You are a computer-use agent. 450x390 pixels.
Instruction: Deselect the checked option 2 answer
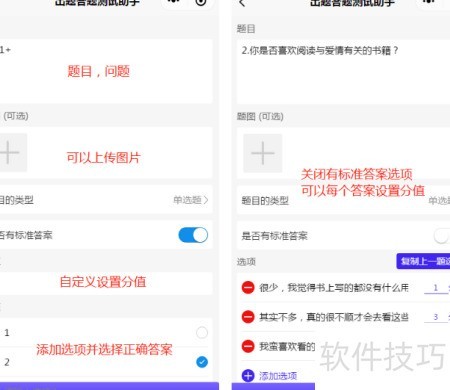click(x=202, y=362)
